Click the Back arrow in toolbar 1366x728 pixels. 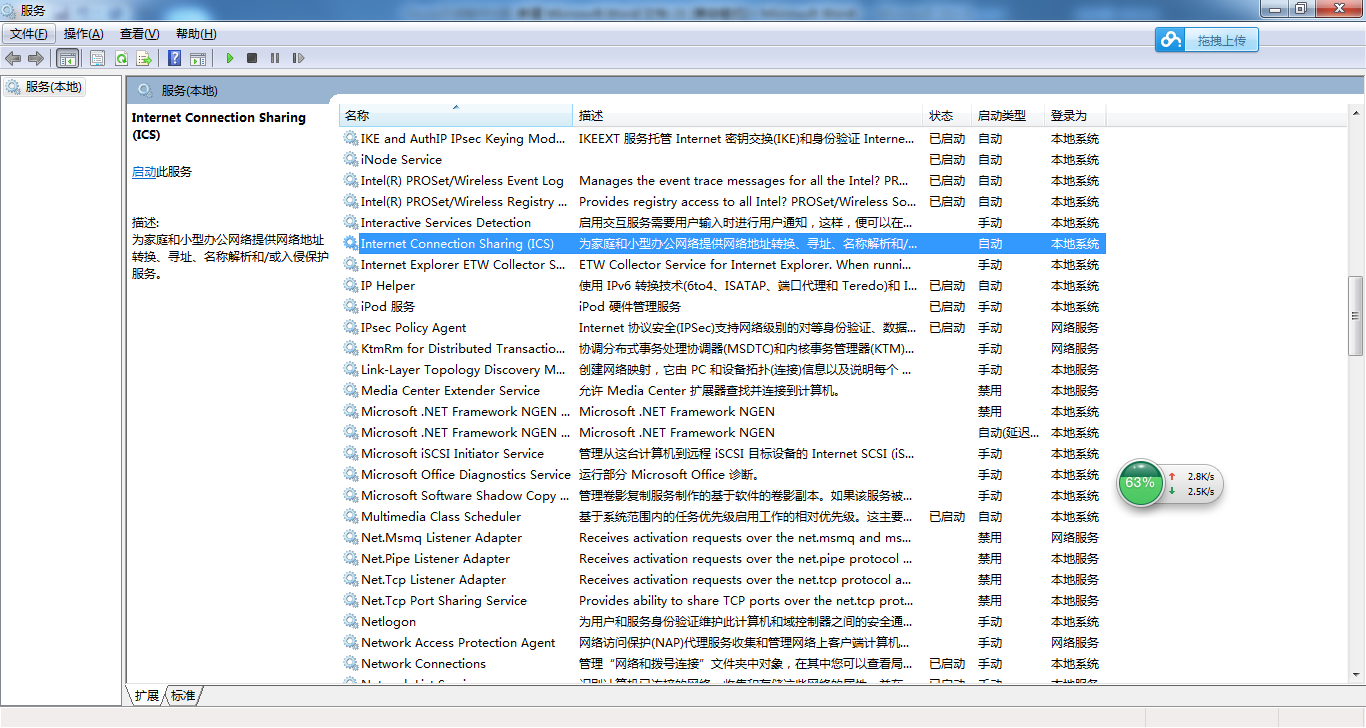pyautogui.click(x=13, y=59)
